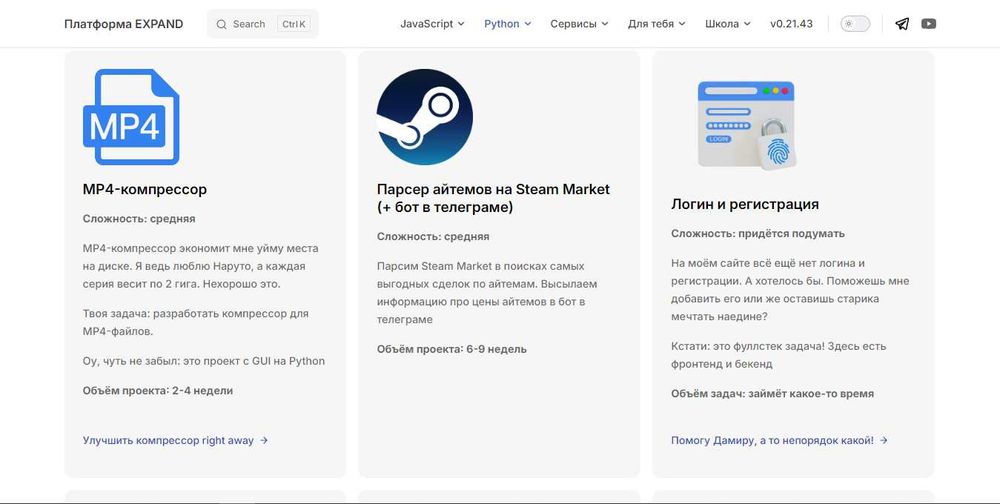
Task: Expand the Python dropdown menu
Action: (508, 24)
